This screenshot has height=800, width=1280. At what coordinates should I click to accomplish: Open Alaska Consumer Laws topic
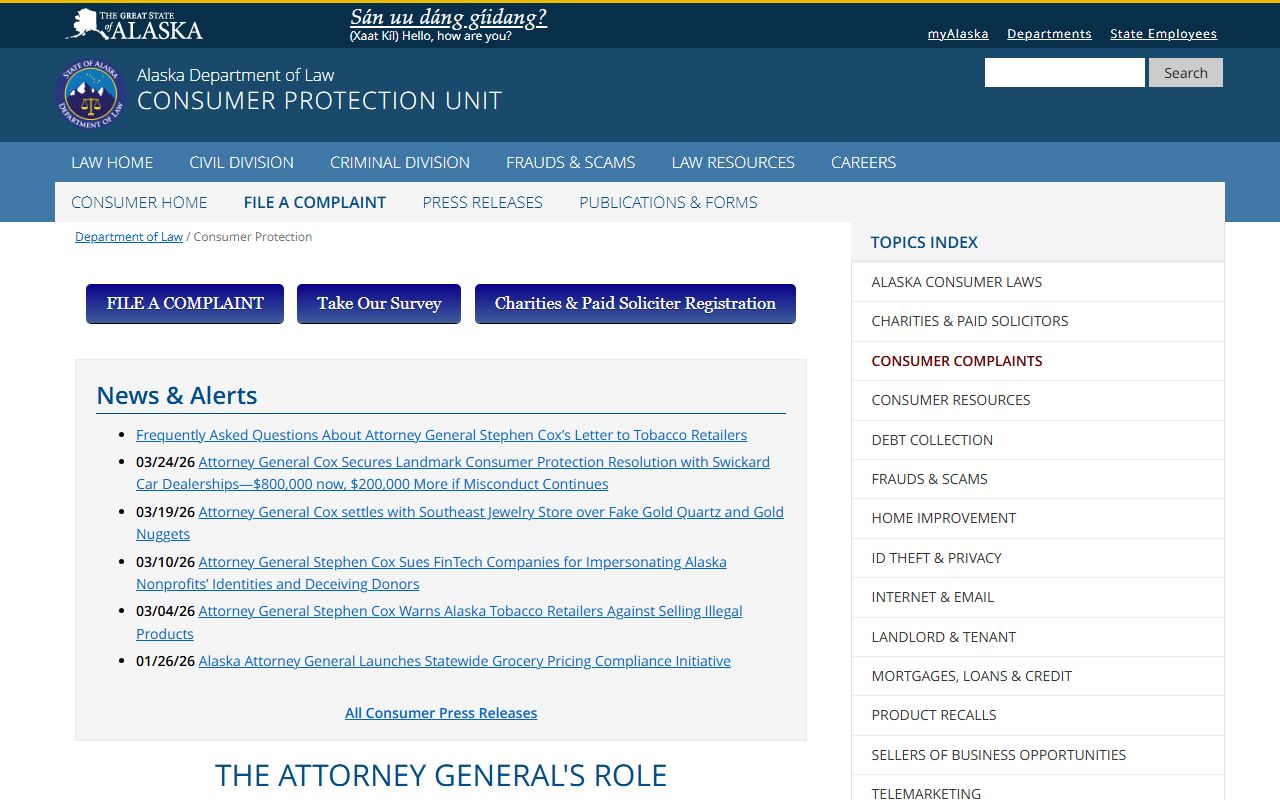tap(1038, 282)
